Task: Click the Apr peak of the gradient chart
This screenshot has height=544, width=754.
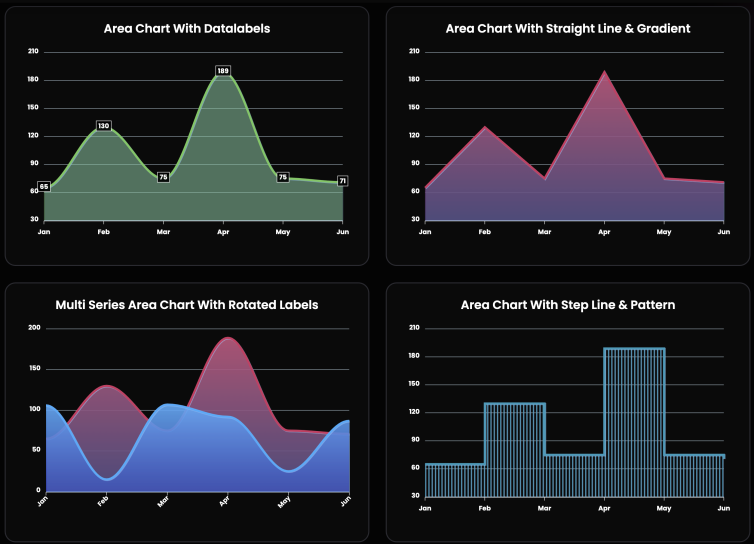Action: pos(604,72)
